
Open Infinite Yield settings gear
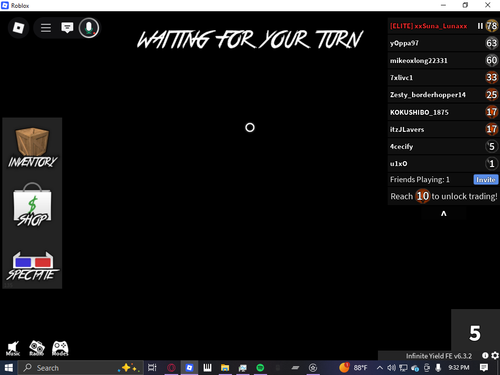click(495, 356)
